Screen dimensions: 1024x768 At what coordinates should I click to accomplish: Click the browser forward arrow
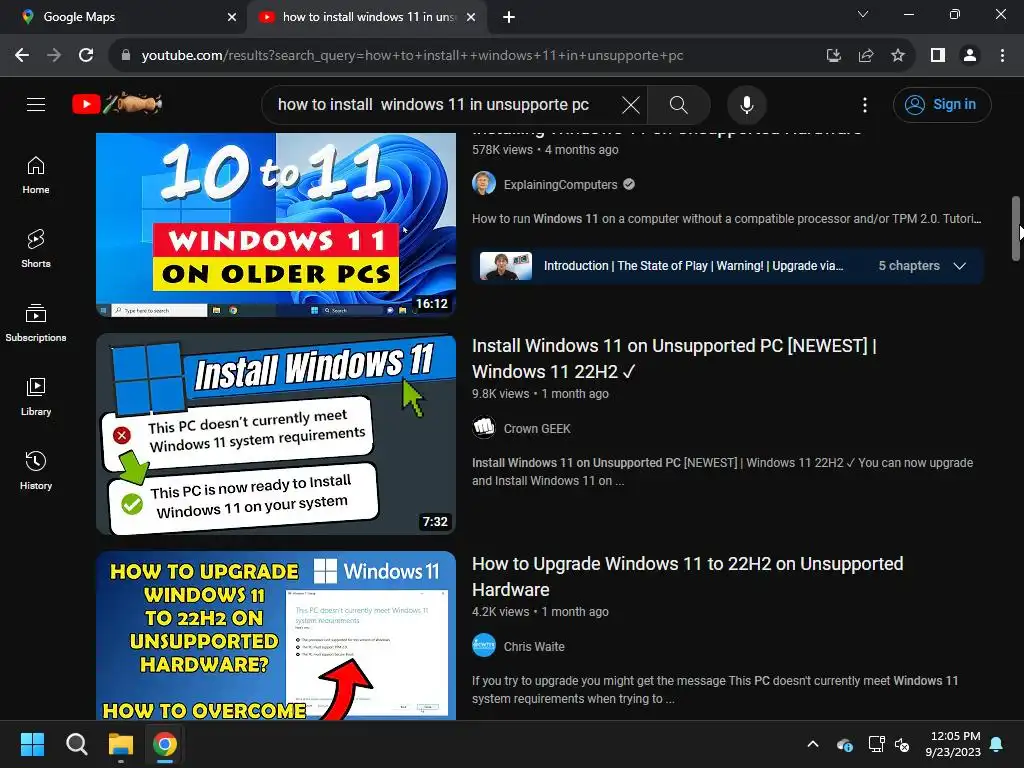click(54, 56)
